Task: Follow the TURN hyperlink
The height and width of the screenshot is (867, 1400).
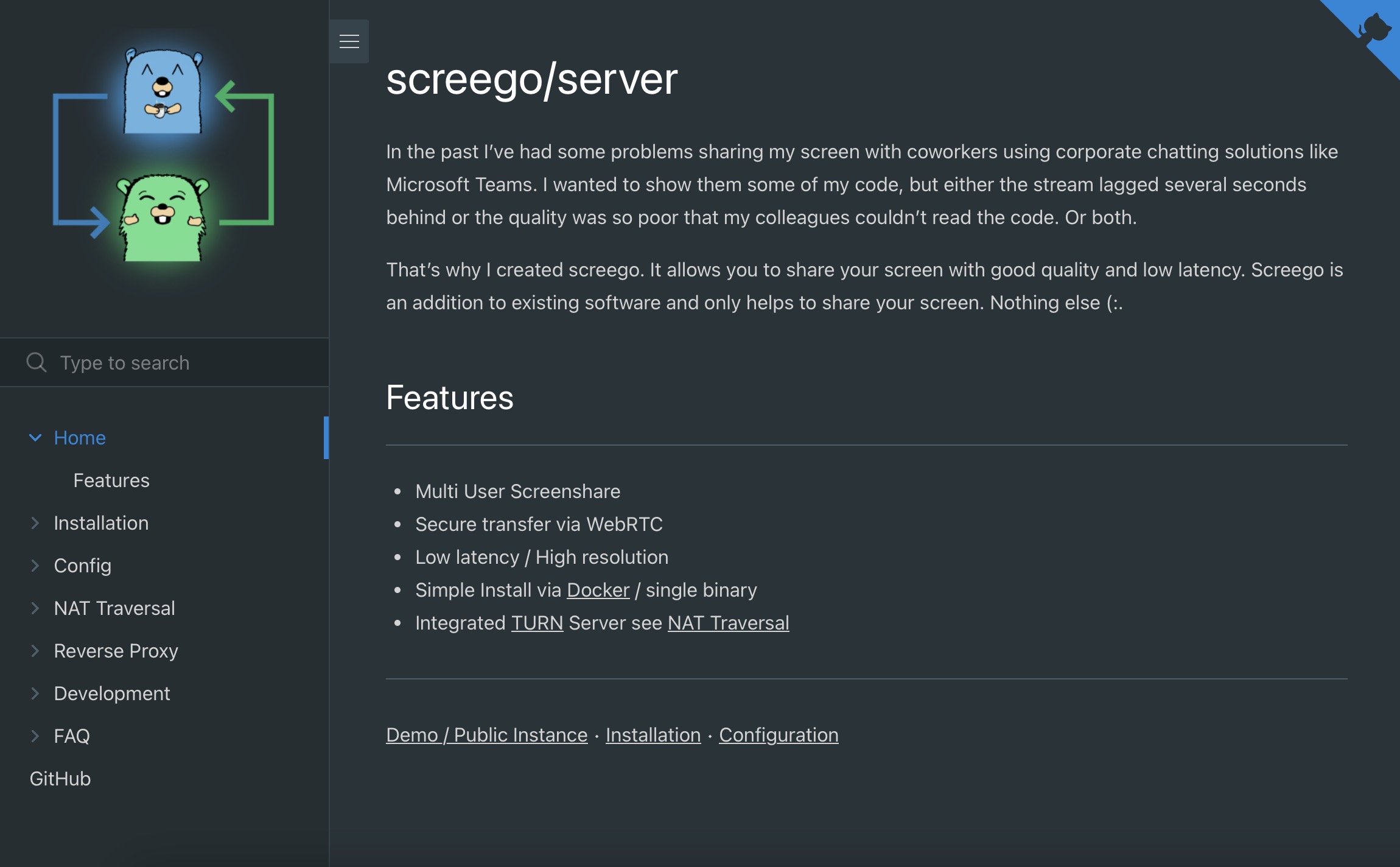Action: (537, 623)
